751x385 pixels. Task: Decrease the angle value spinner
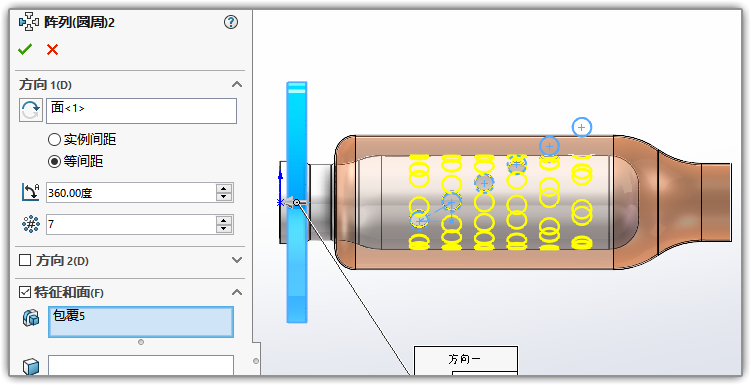pos(224,197)
